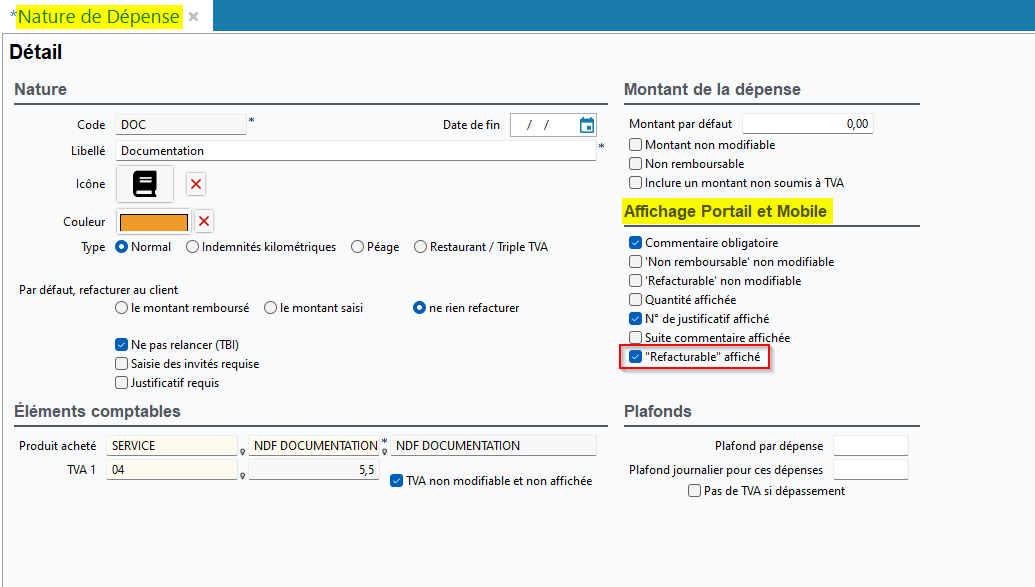Open lookup beside TVA 1 code field
Viewport: 1035px width, 587px height.
click(242, 474)
